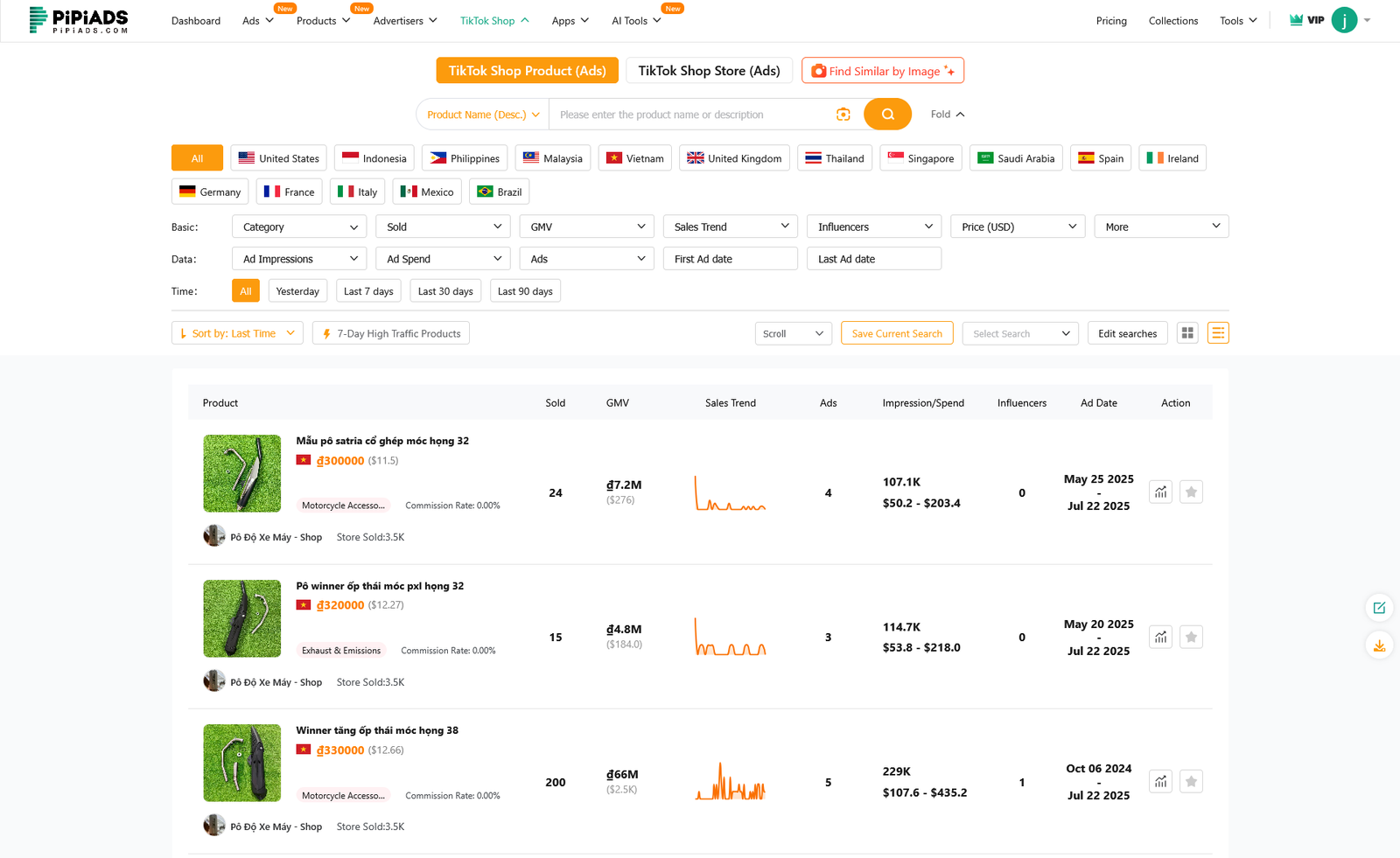The height and width of the screenshot is (858, 1400).
Task: Click the VIP crown badge
Action: (1306, 20)
